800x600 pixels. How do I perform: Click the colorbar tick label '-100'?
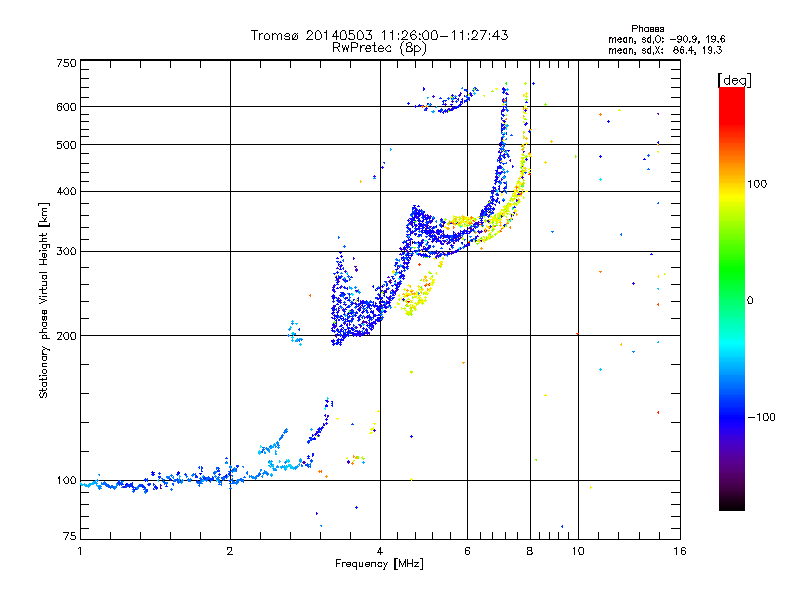click(762, 417)
